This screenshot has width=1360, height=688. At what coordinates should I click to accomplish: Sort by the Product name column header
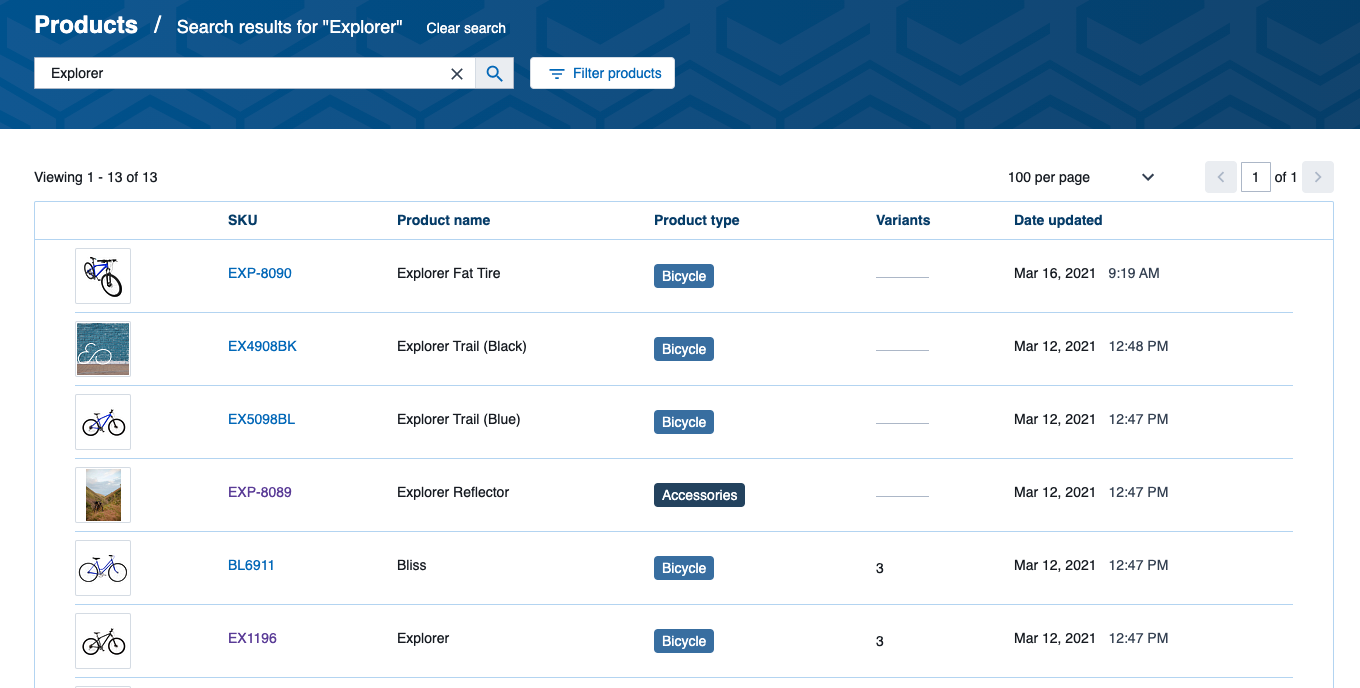pos(443,220)
